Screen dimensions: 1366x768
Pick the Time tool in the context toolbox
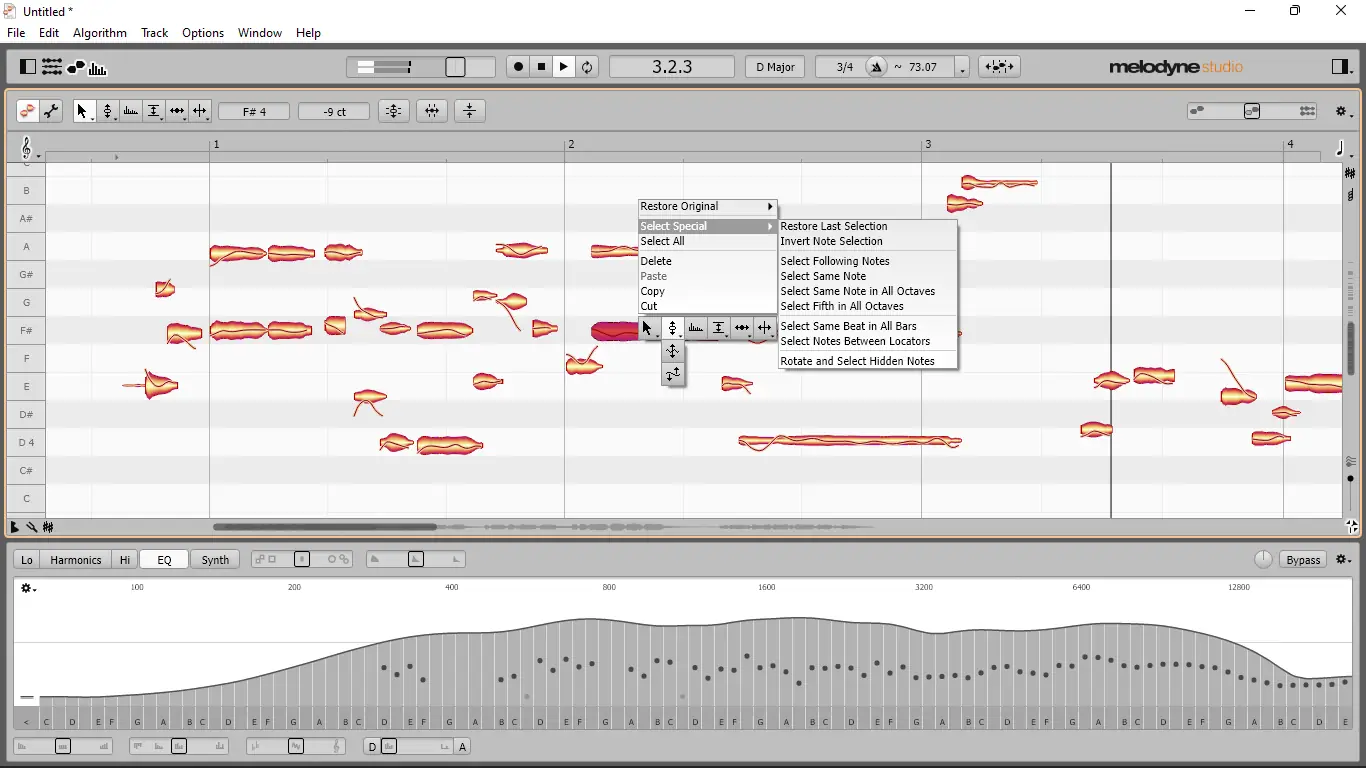tap(742, 328)
